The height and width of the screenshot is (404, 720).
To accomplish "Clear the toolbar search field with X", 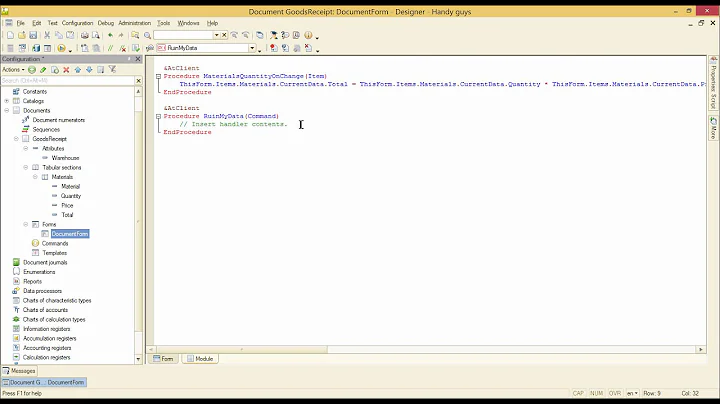I will pos(224,35).
